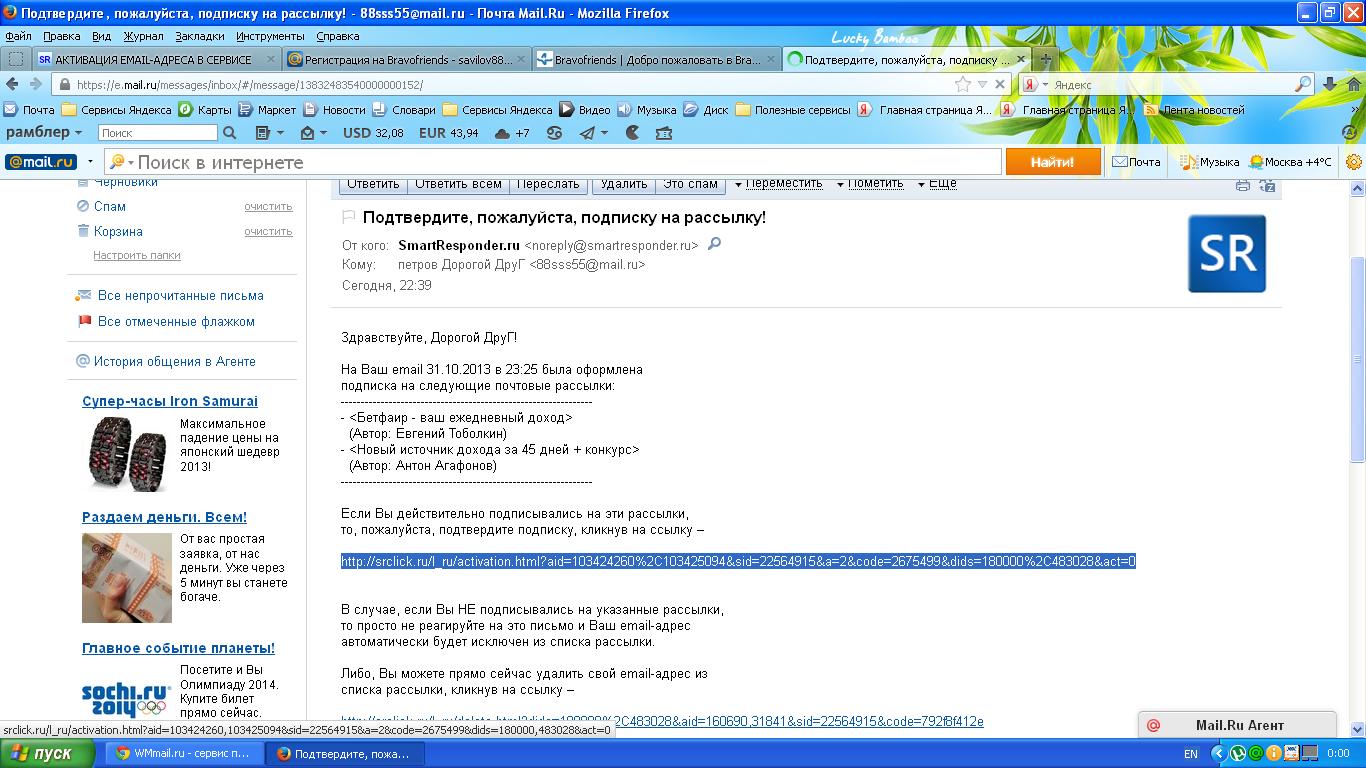
Task: Click Москва +4°C weather widget
Action: pyautogui.click(x=1290, y=162)
